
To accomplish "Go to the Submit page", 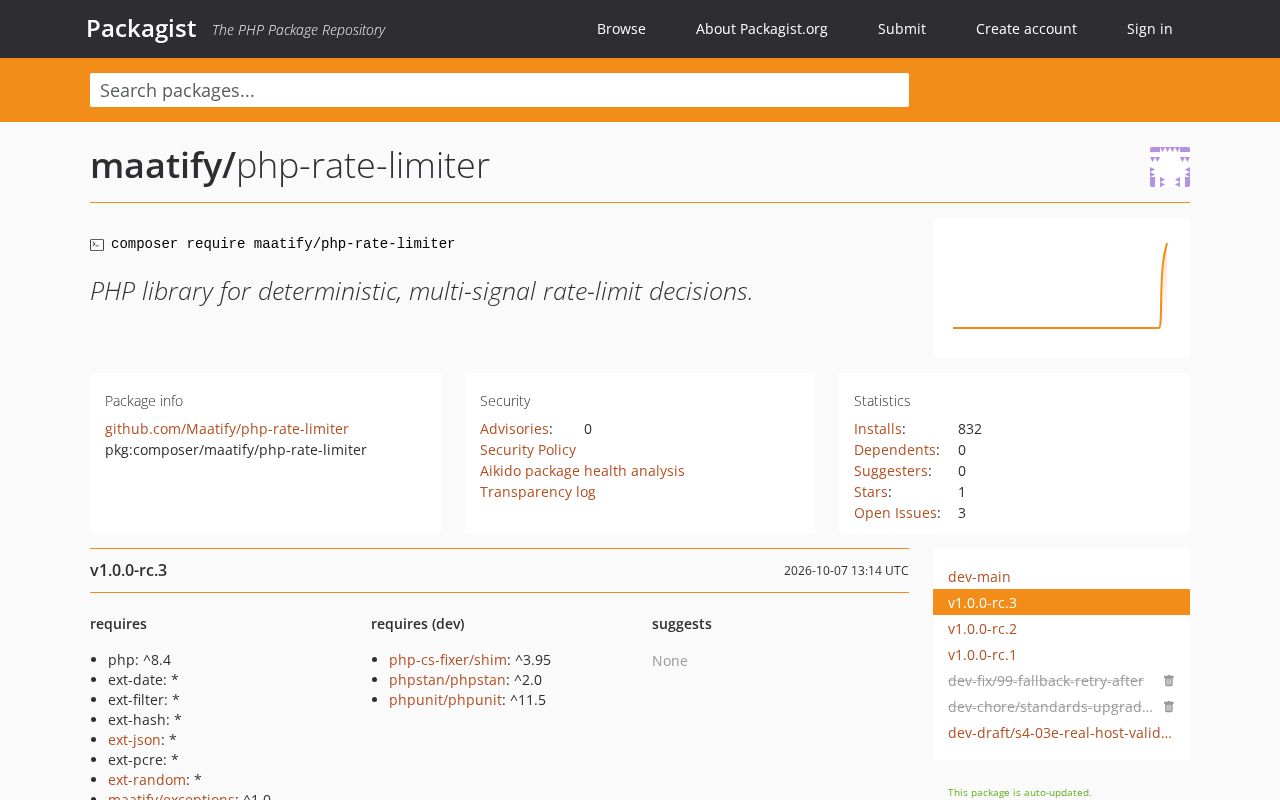I will tap(902, 29).
